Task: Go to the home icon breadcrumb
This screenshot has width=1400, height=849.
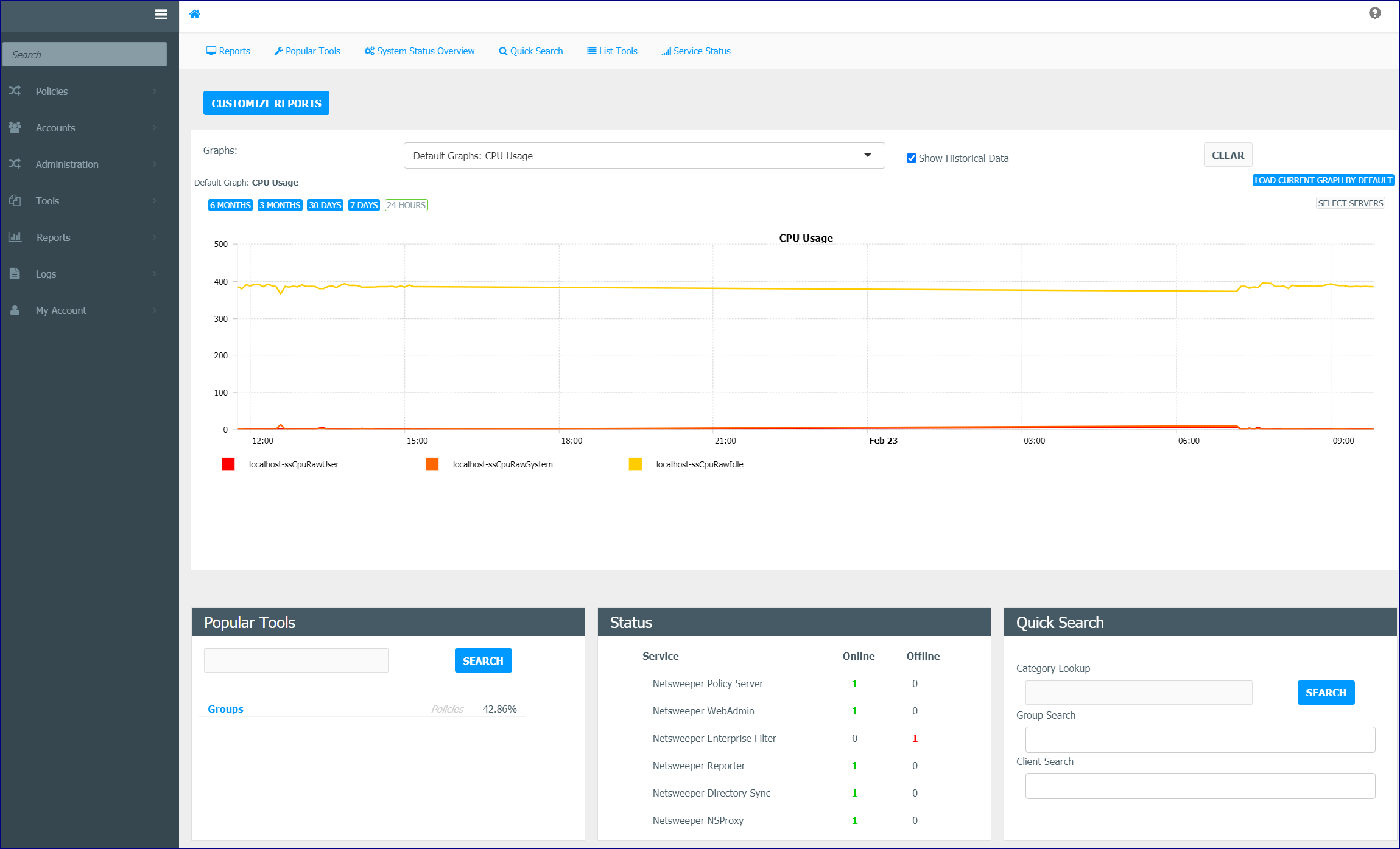Action: pyautogui.click(x=195, y=14)
